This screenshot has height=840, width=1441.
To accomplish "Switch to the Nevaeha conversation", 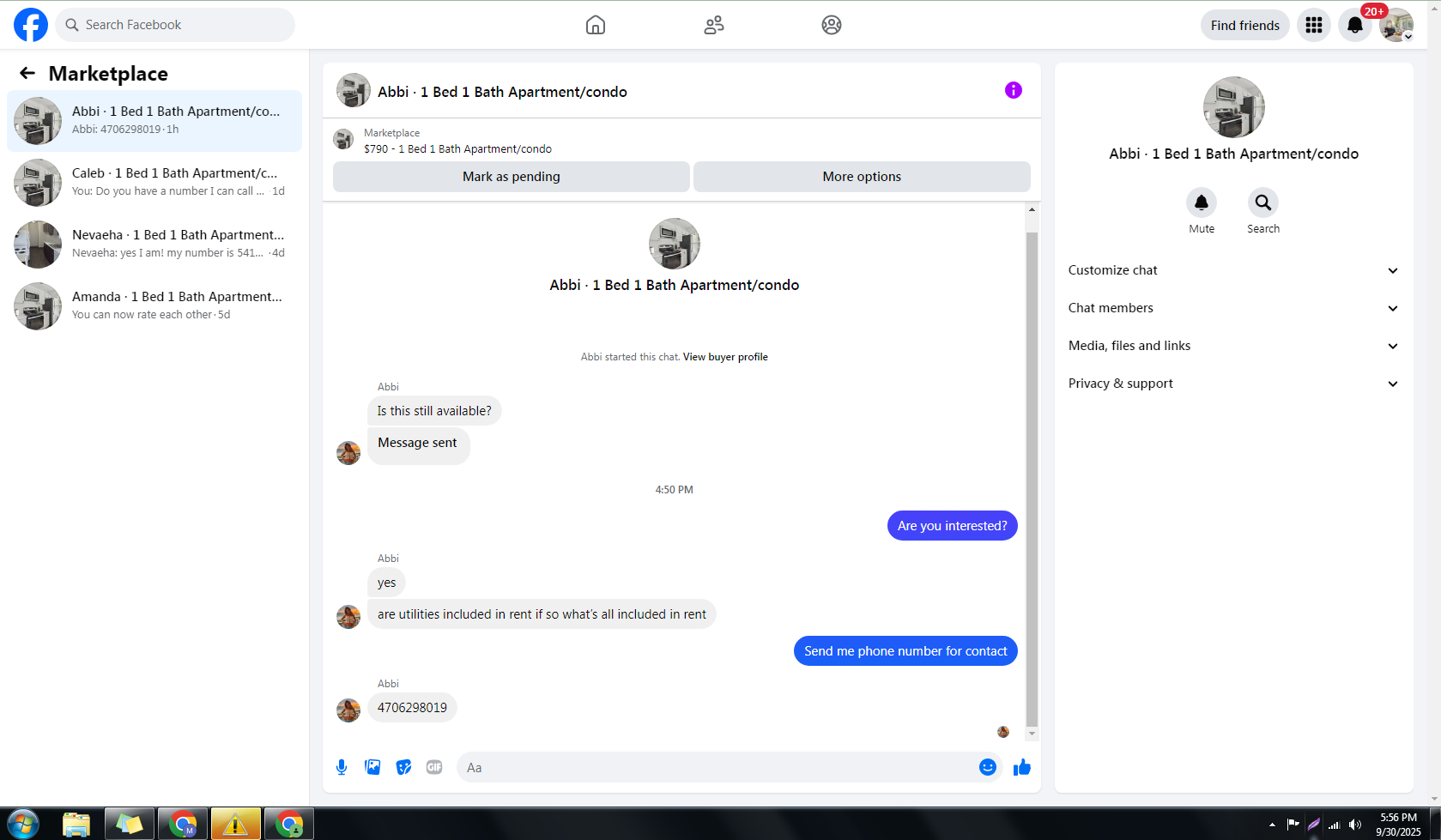I will (154, 245).
